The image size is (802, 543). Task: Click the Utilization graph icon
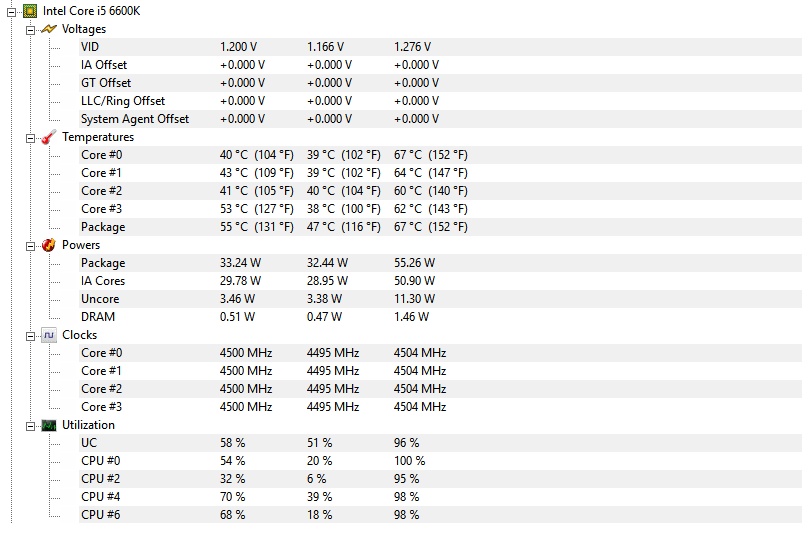click(x=49, y=425)
